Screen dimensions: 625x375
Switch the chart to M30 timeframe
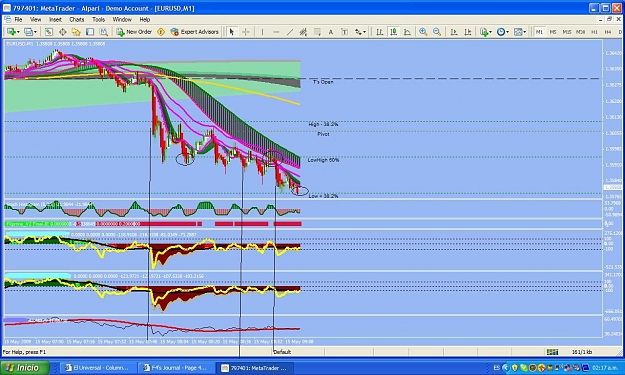581,32
